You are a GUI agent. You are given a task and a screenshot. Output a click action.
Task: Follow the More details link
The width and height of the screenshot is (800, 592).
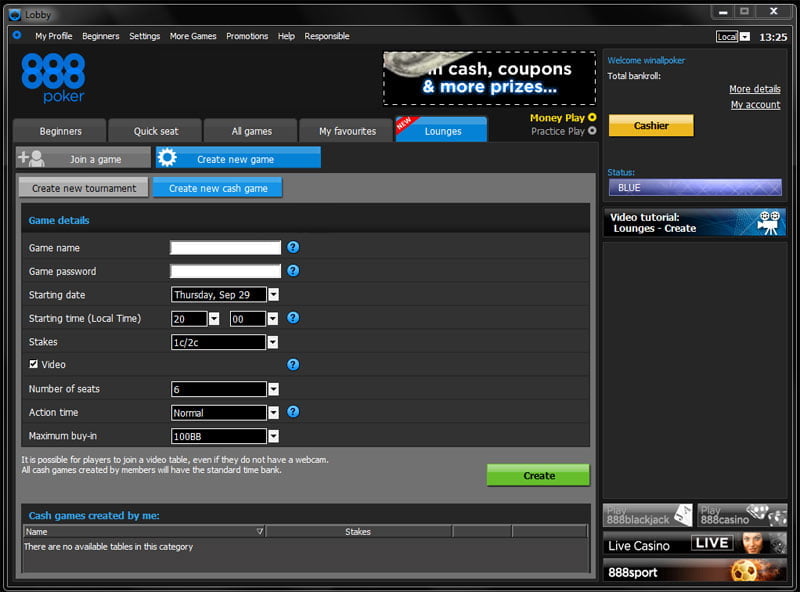click(755, 89)
